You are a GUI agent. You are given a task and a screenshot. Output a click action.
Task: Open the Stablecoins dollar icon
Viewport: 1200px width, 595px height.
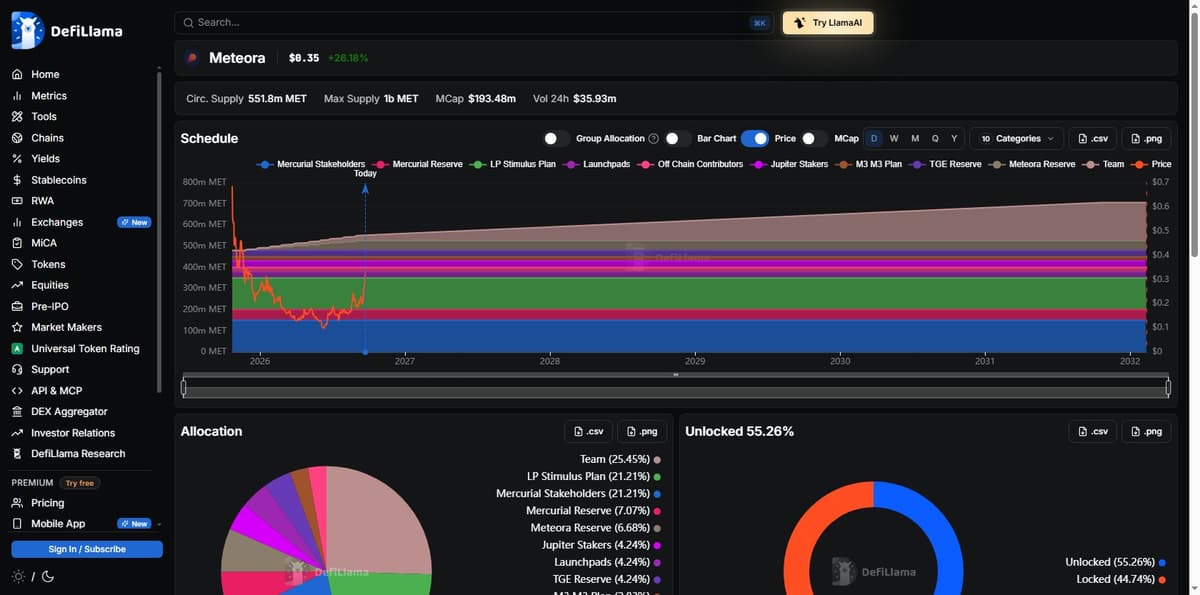tap(17, 180)
